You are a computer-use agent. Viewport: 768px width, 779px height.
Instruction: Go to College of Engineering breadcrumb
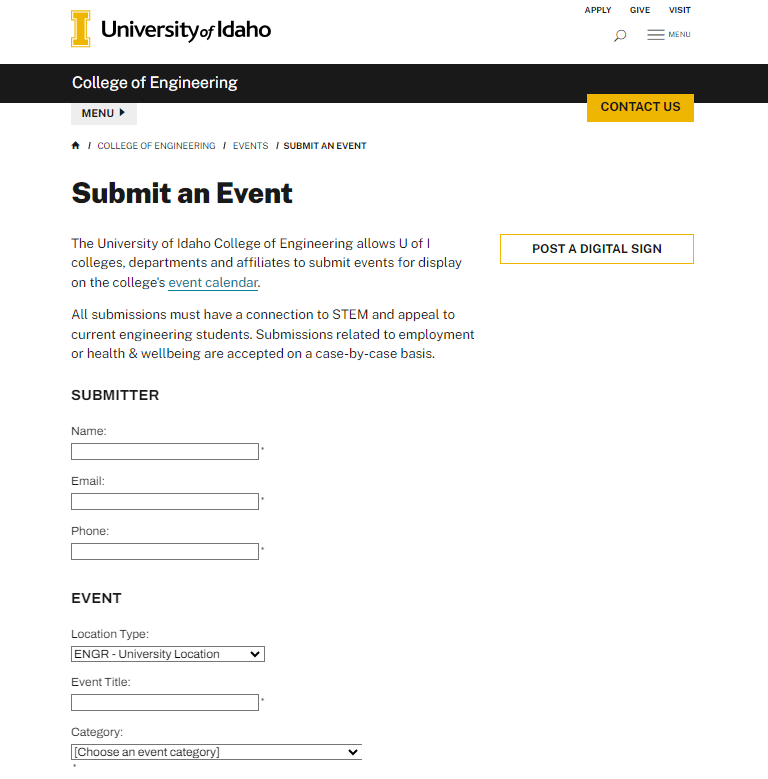click(x=156, y=146)
